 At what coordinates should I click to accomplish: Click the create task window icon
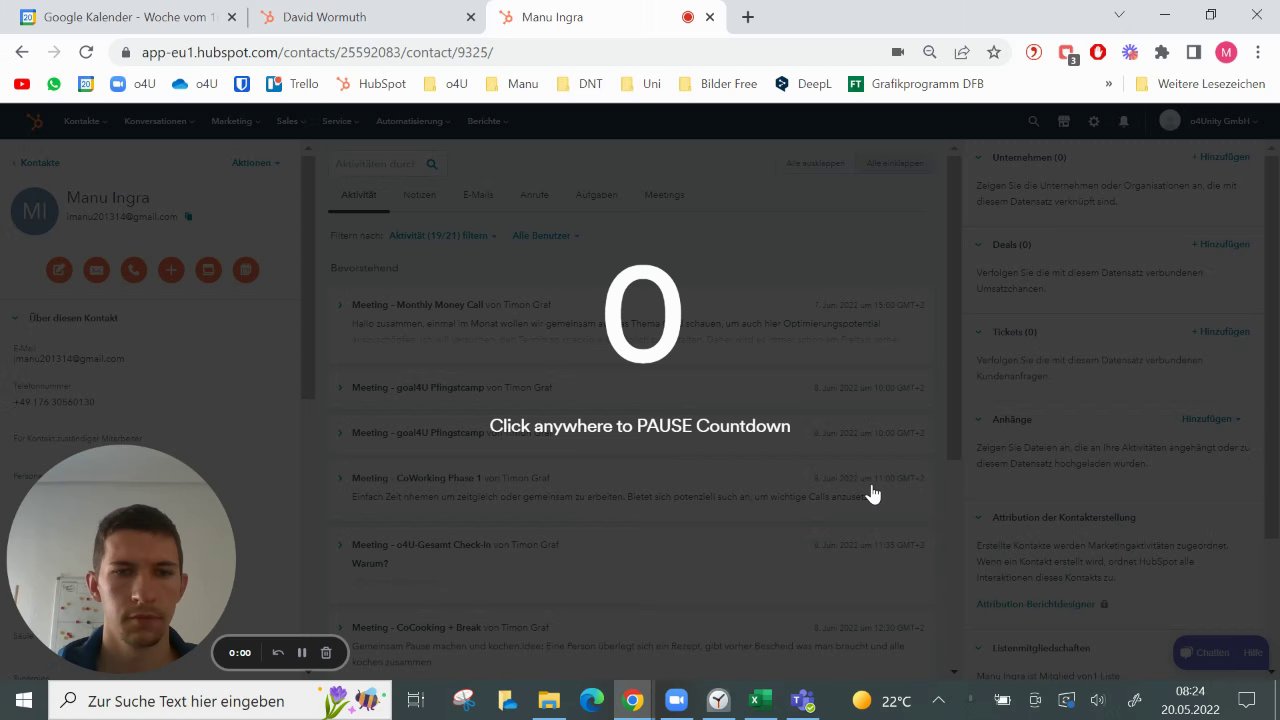[208, 269]
